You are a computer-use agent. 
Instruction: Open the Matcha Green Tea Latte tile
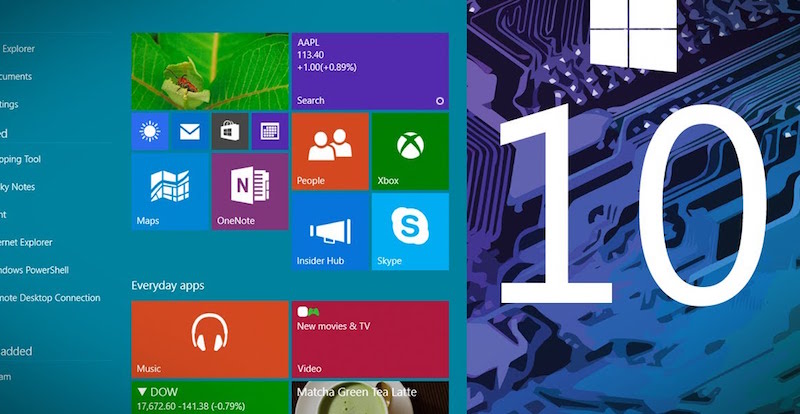(370, 398)
